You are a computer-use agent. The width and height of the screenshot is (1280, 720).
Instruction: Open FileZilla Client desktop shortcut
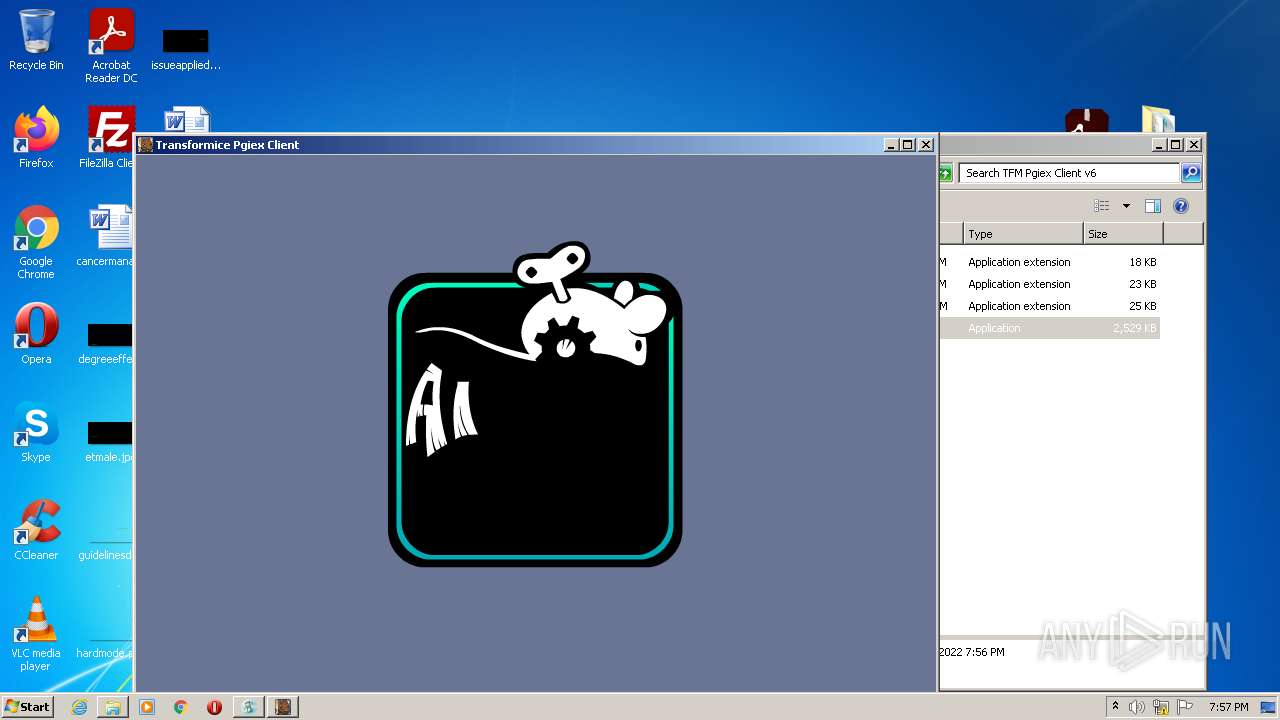click(108, 138)
